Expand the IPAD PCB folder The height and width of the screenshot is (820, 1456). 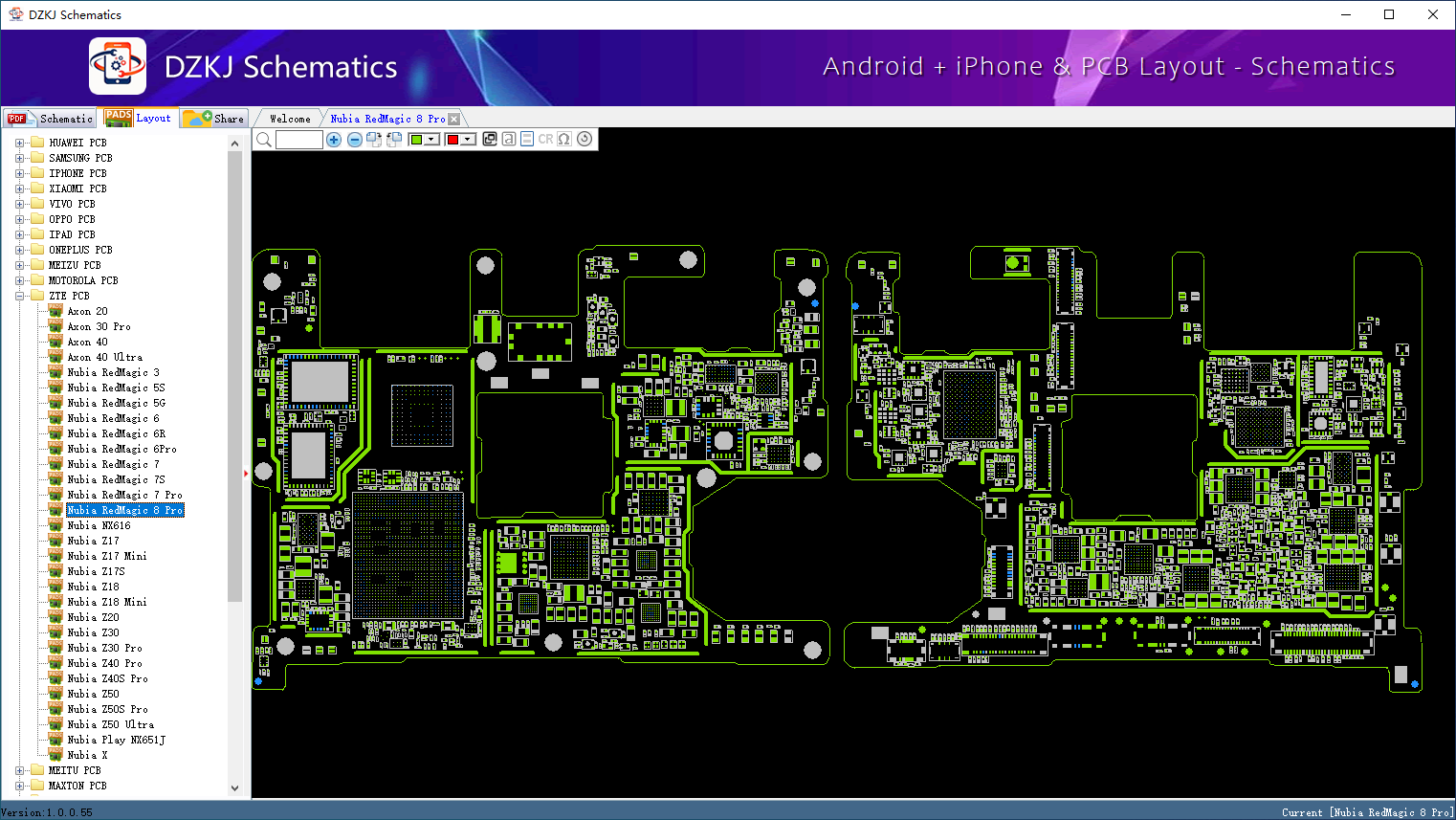point(19,234)
